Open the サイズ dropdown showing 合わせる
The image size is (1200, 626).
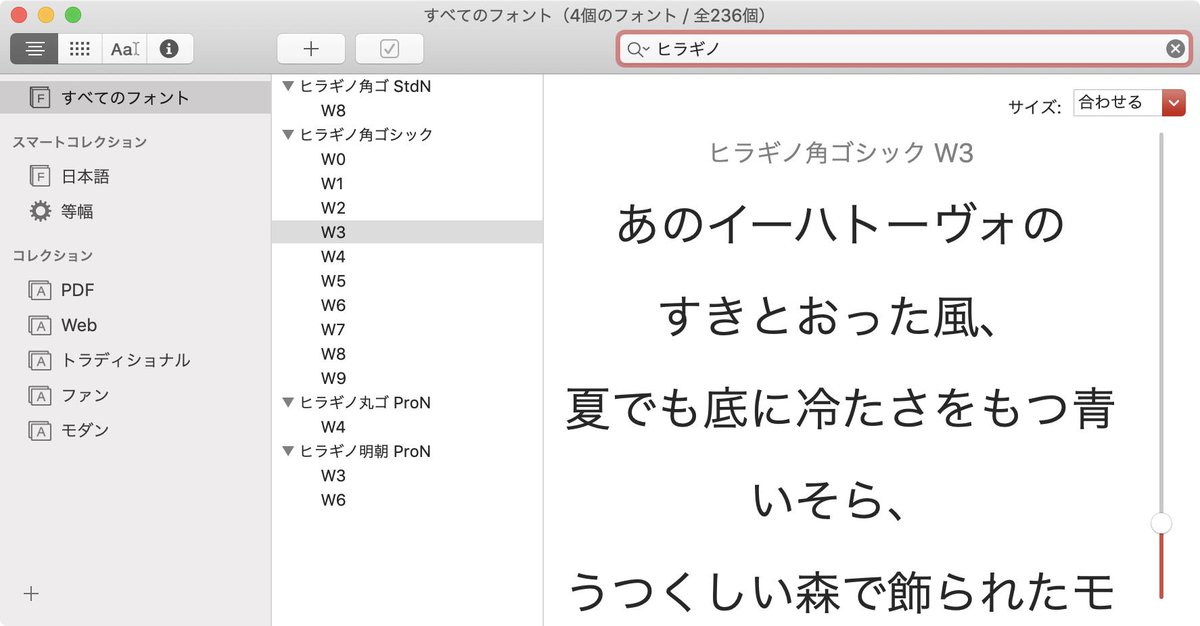[1128, 102]
